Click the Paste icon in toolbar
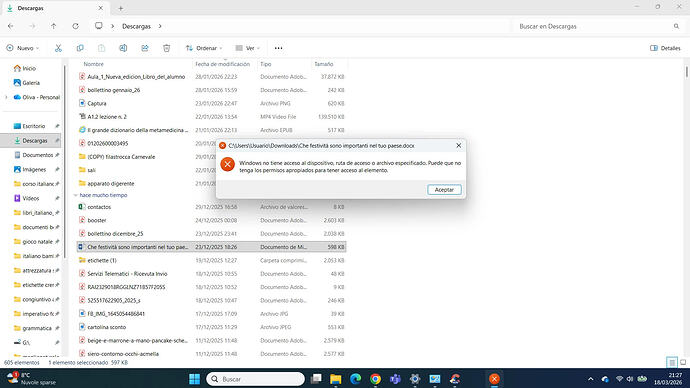The width and height of the screenshot is (690, 388). pyautogui.click(x=101, y=48)
